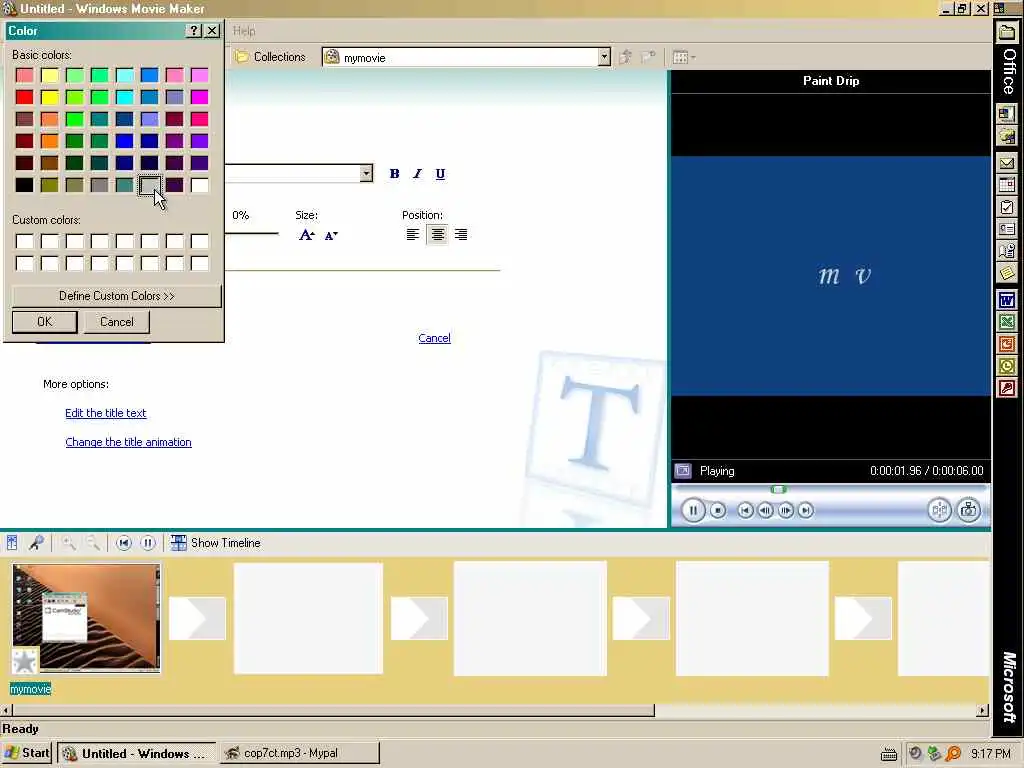Viewport: 1024px width, 768px height.
Task: Launch Microsoft Access from Office bar
Action: (x=1007, y=388)
